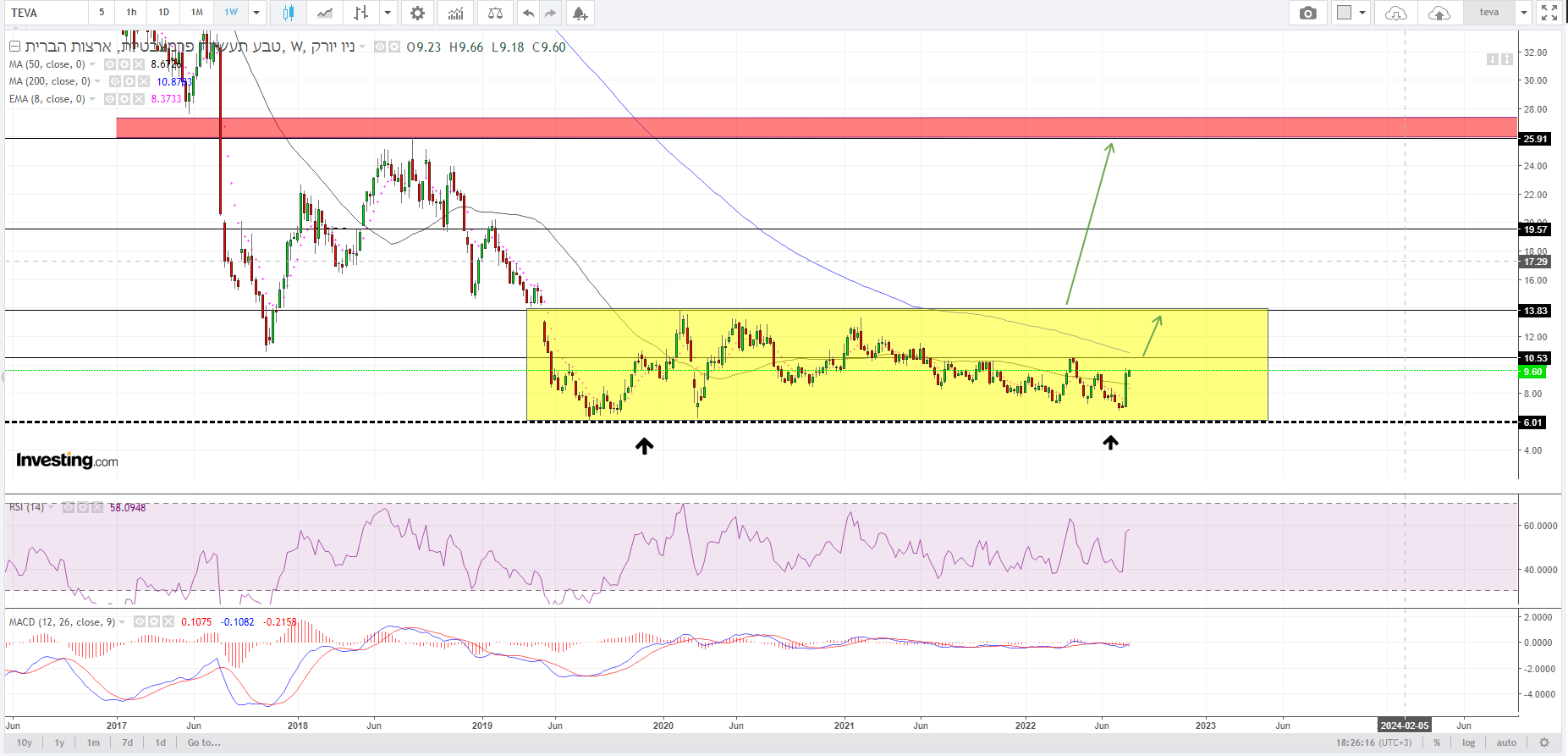
Task: Set visible range to 10y
Action: pos(25,742)
